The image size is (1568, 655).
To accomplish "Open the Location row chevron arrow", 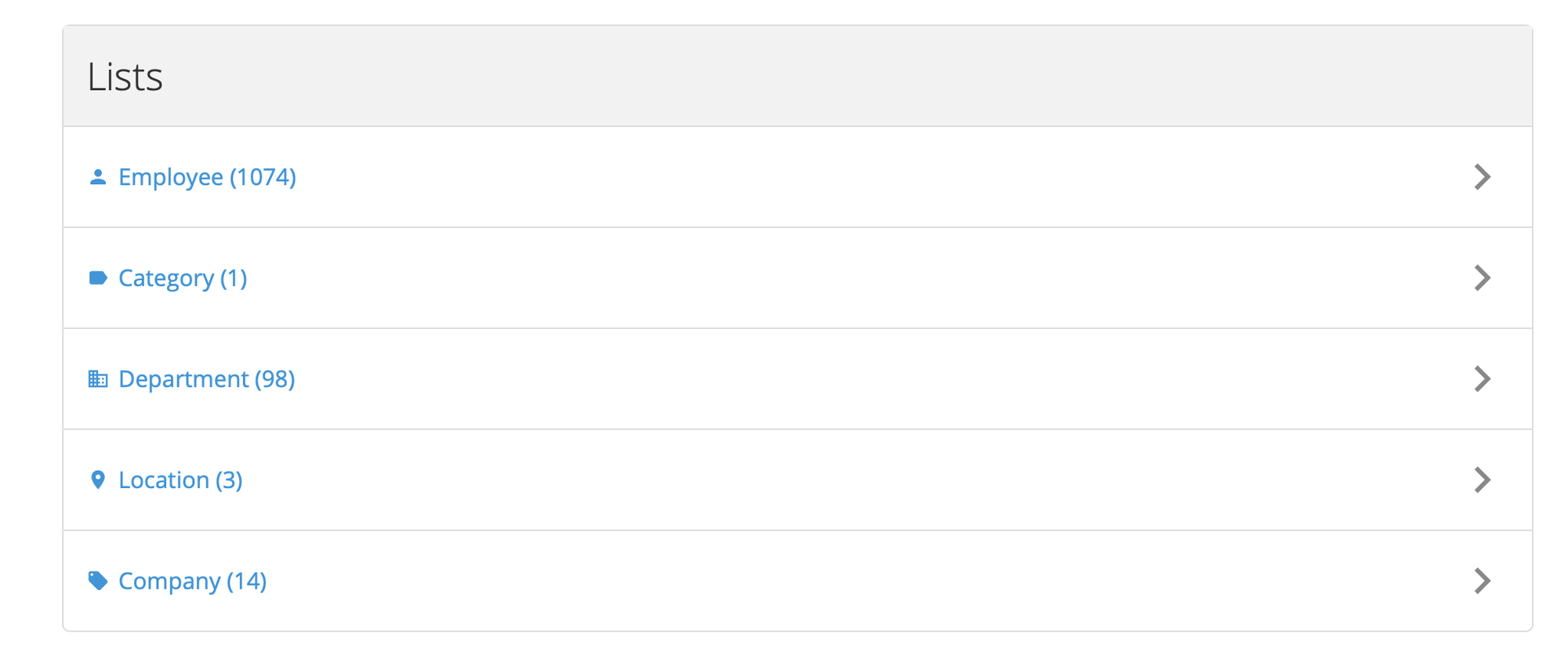I will click(1481, 479).
